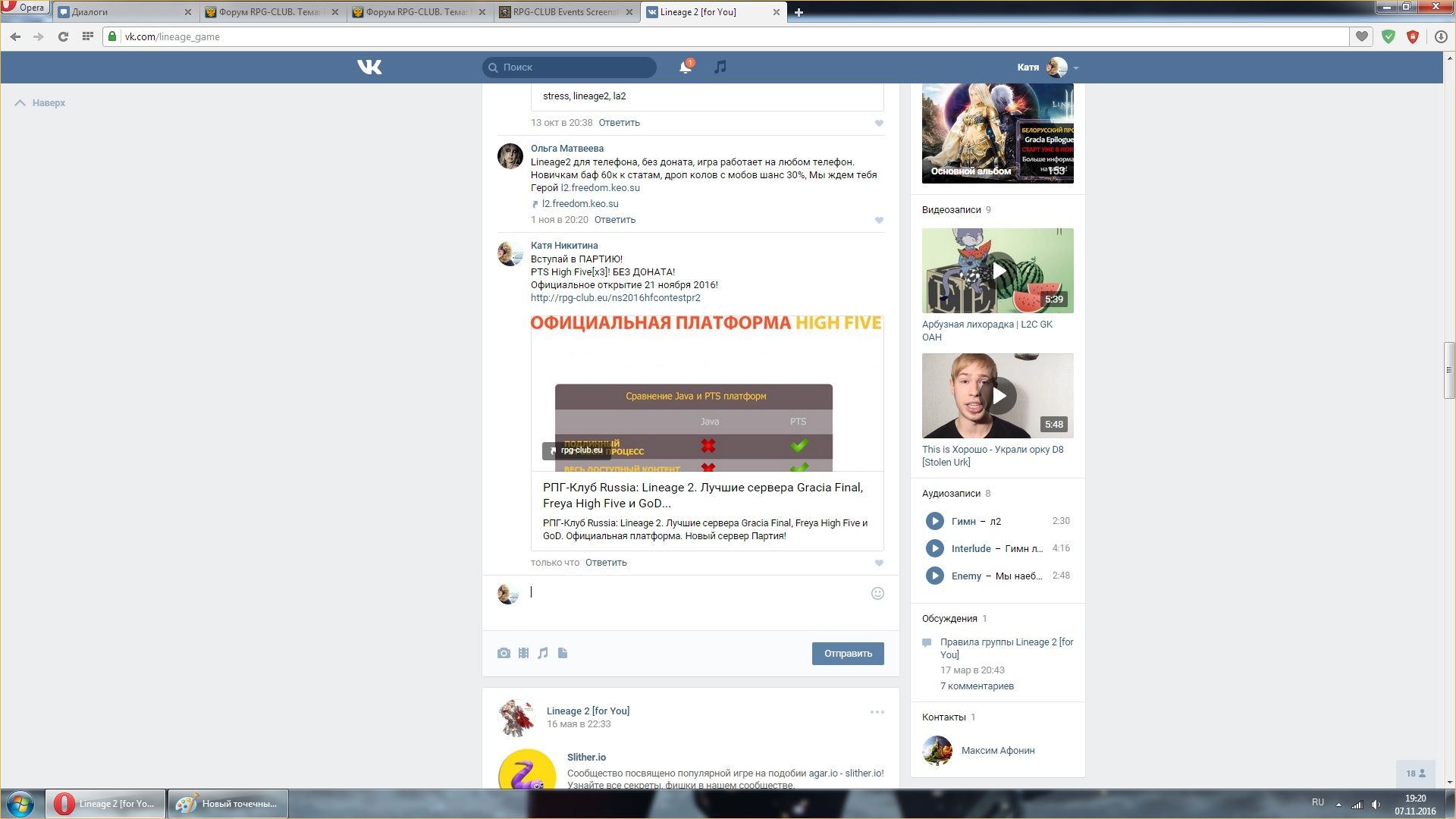This screenshot has height=819, width=1456.
Task: Click the VK logo in header
Action: 369,67
